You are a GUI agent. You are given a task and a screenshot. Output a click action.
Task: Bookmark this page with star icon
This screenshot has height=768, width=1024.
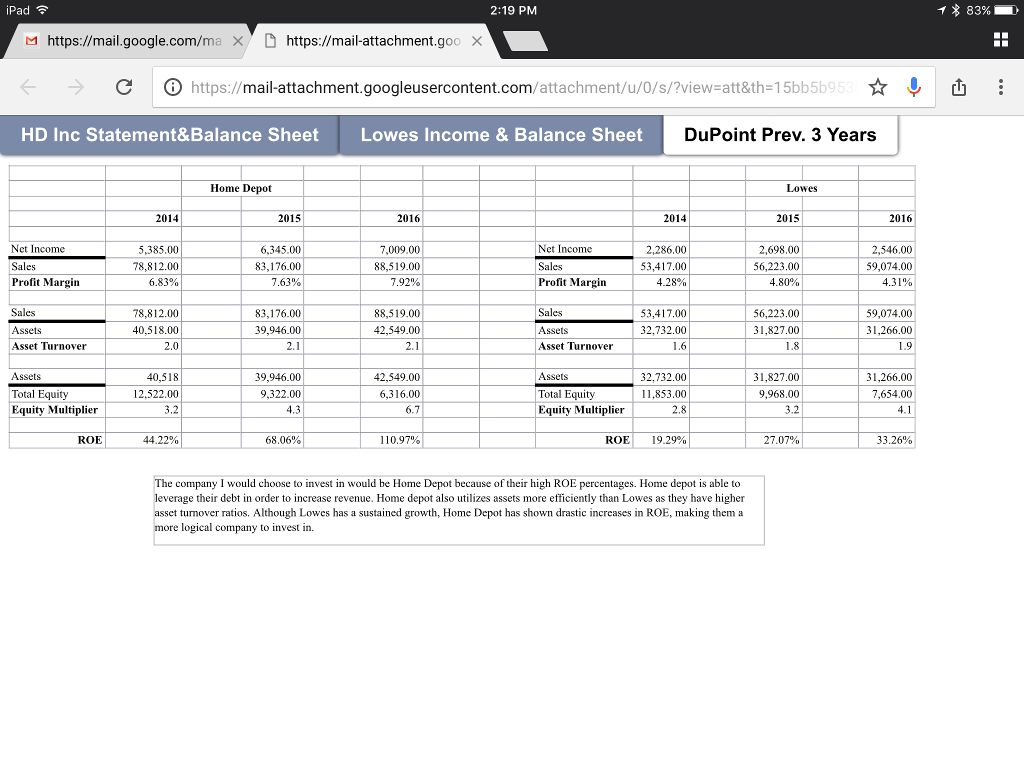pyautogui.click(x=878, y=87)
